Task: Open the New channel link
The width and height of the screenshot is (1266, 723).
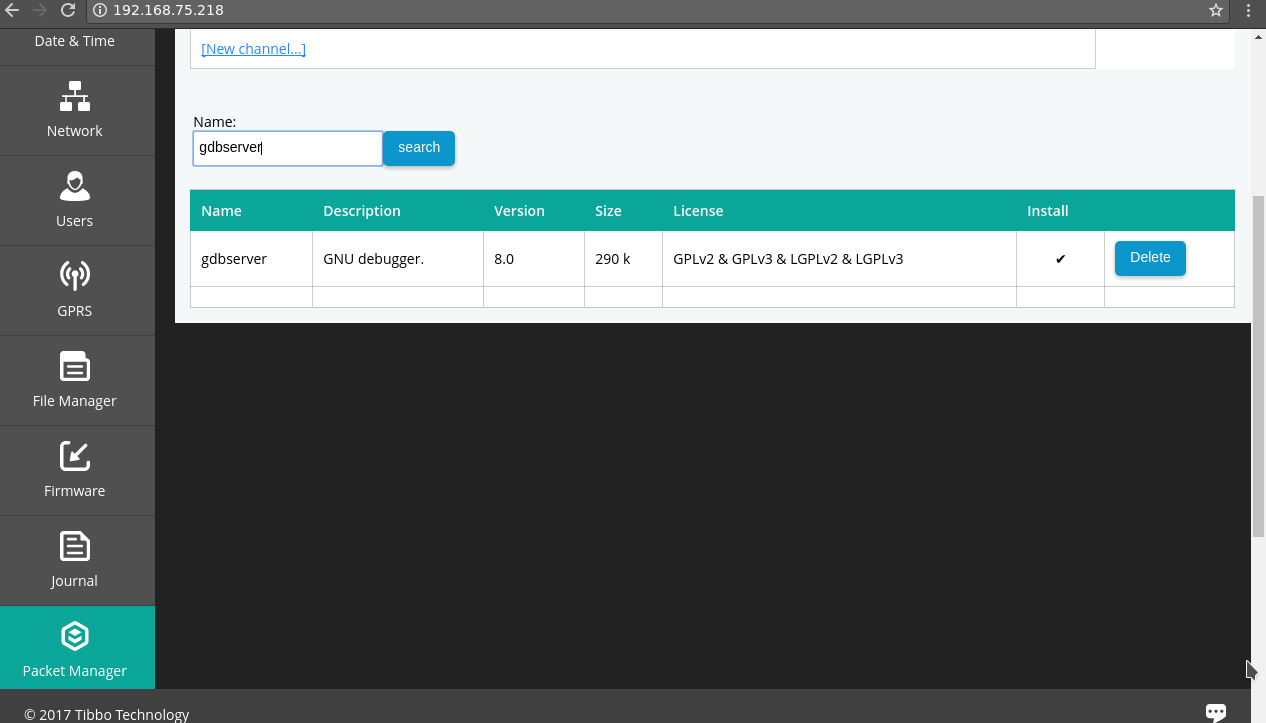Action: pos(253,49)
